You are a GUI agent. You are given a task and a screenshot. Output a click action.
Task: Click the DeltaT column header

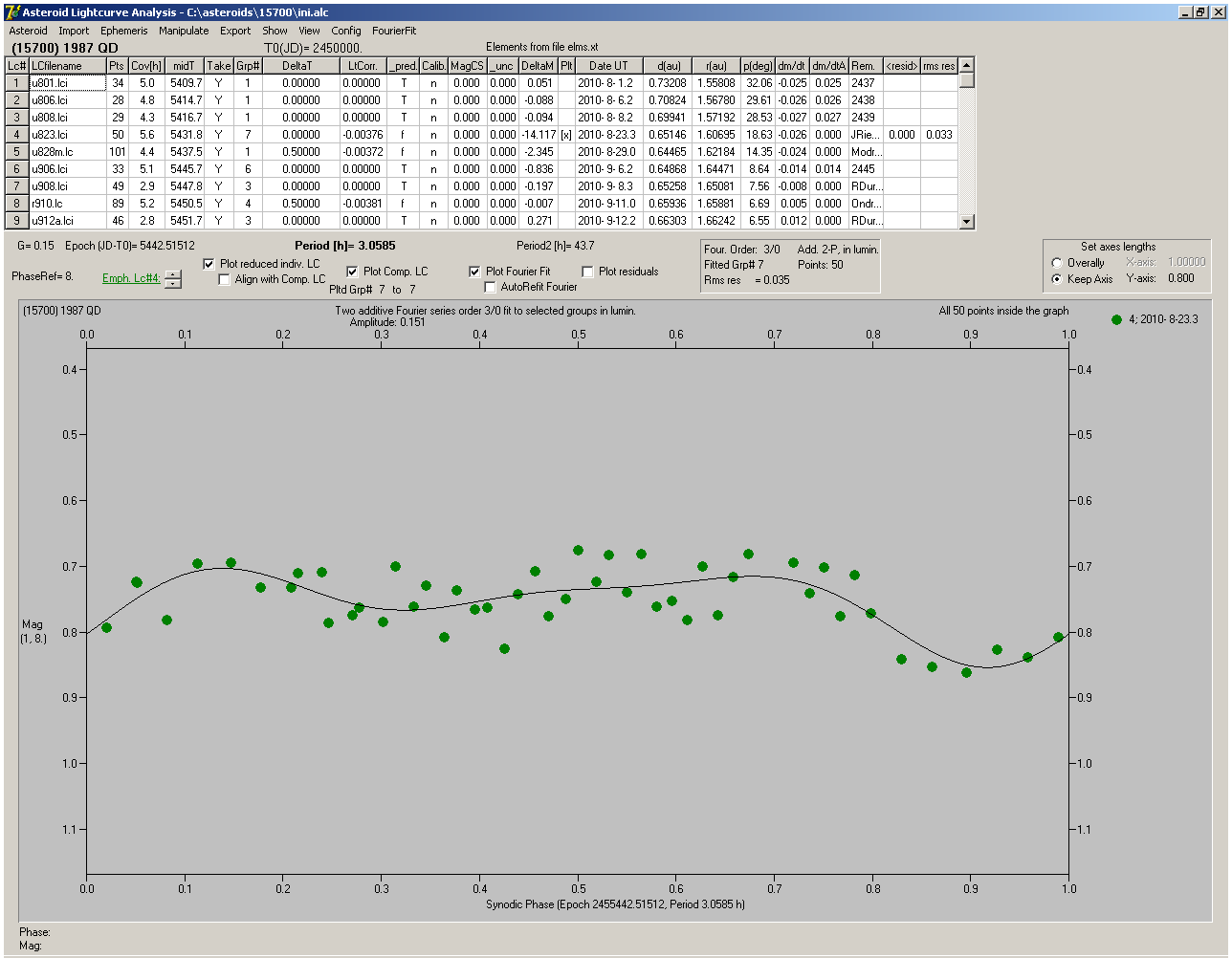[x=301, y=66]
